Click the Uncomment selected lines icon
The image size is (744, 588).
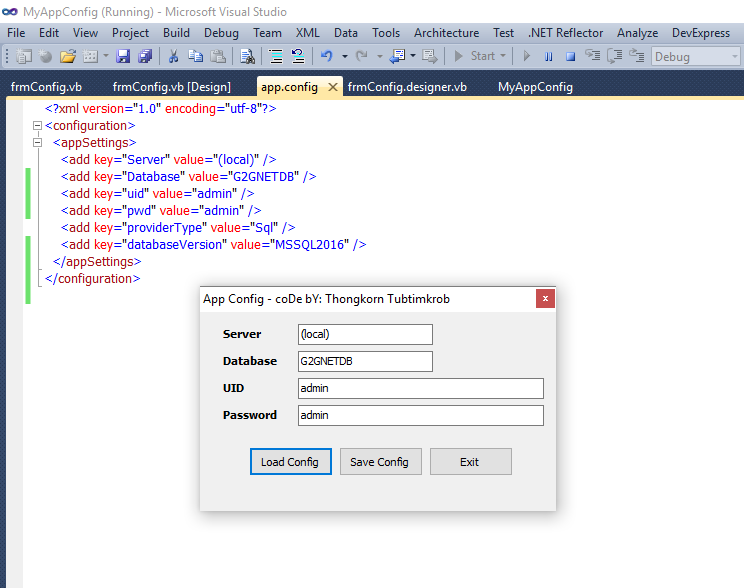pos(298,56)
